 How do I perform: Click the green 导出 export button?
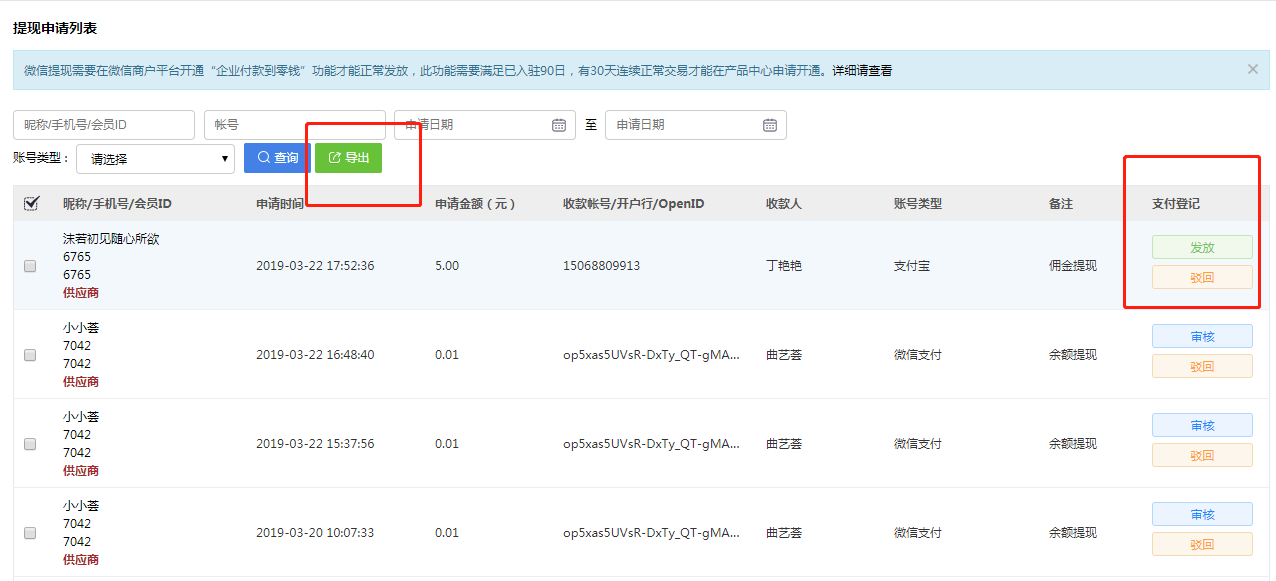coord(348,158)
